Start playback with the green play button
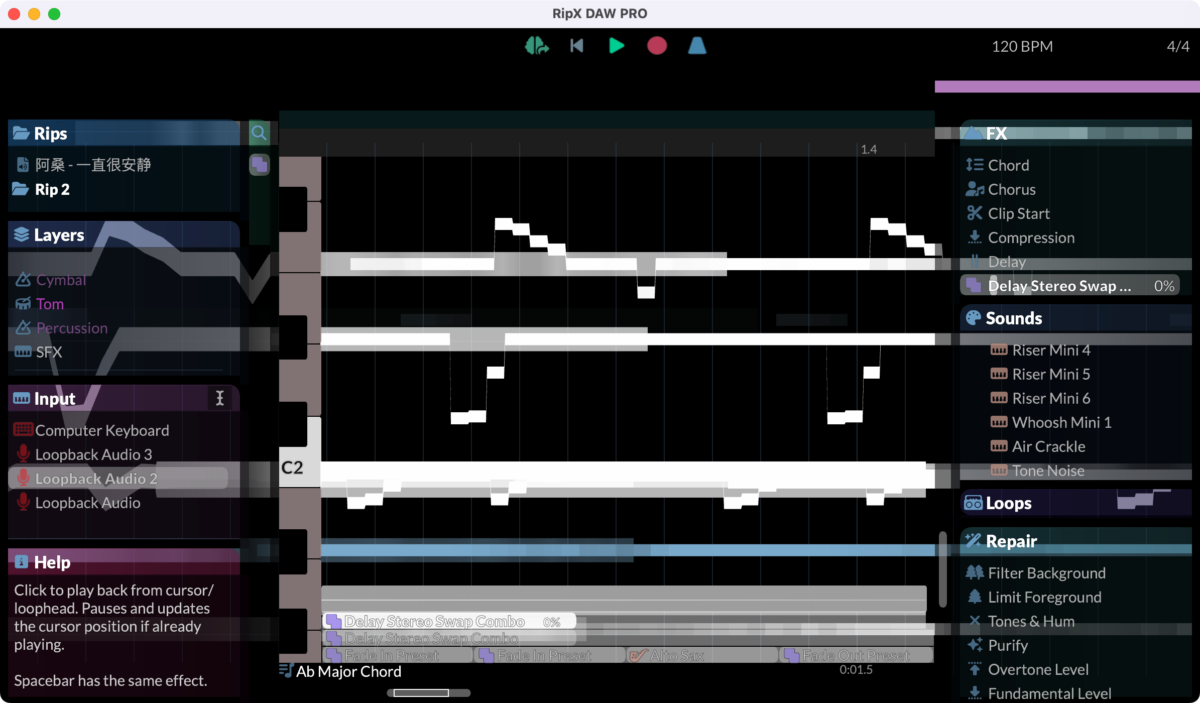 click(x=617, y=45)
